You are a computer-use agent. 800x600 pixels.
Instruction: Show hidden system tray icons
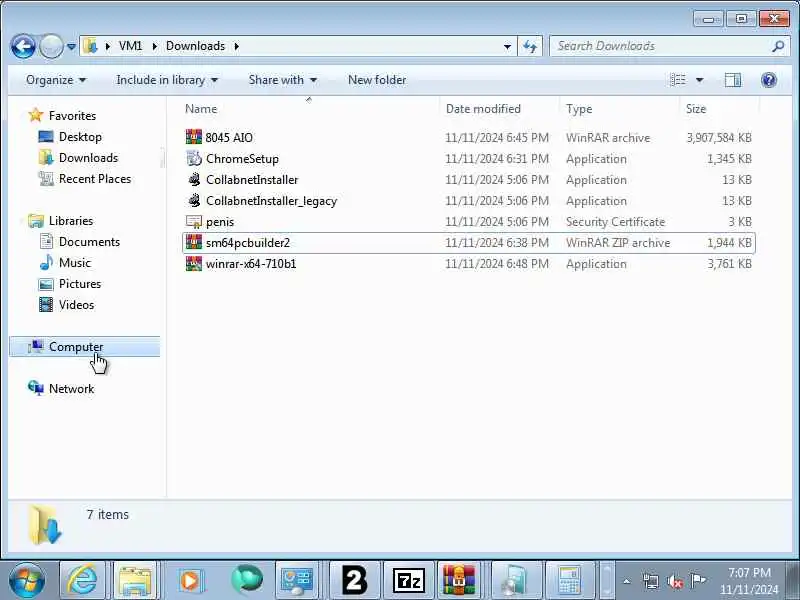click(627, 581)
